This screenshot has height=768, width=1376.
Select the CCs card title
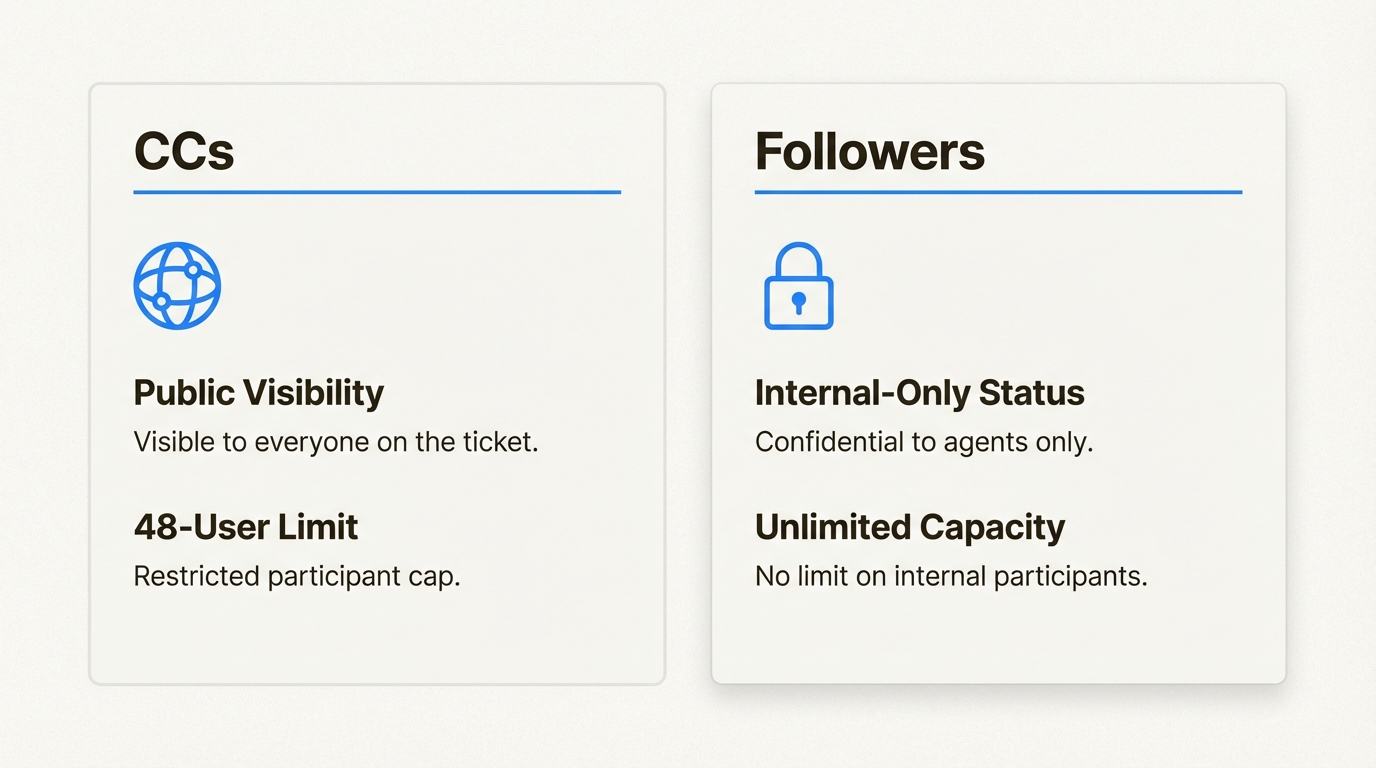pyautogui.click(x=184, y=151)
